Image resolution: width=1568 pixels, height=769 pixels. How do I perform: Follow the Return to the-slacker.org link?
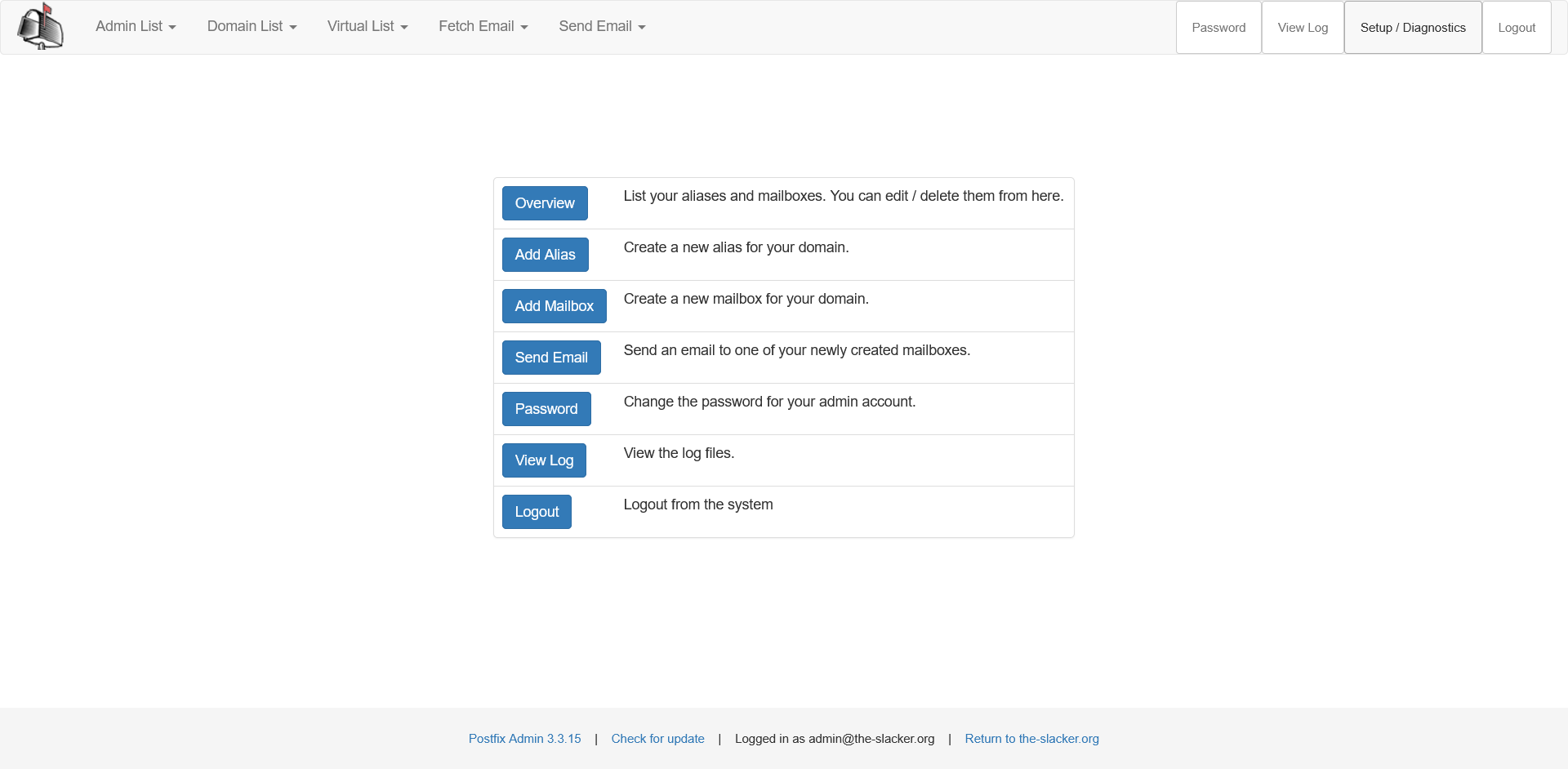1031,738
